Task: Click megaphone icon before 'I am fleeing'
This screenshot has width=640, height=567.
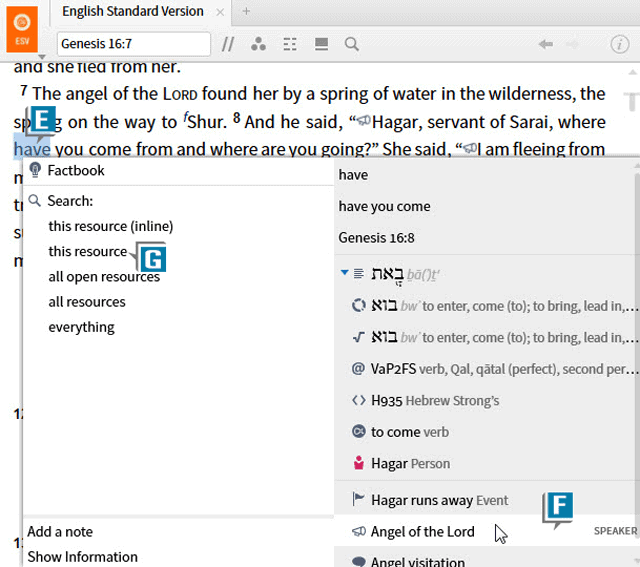Action: pyautogui.click(x=470, y=148)
